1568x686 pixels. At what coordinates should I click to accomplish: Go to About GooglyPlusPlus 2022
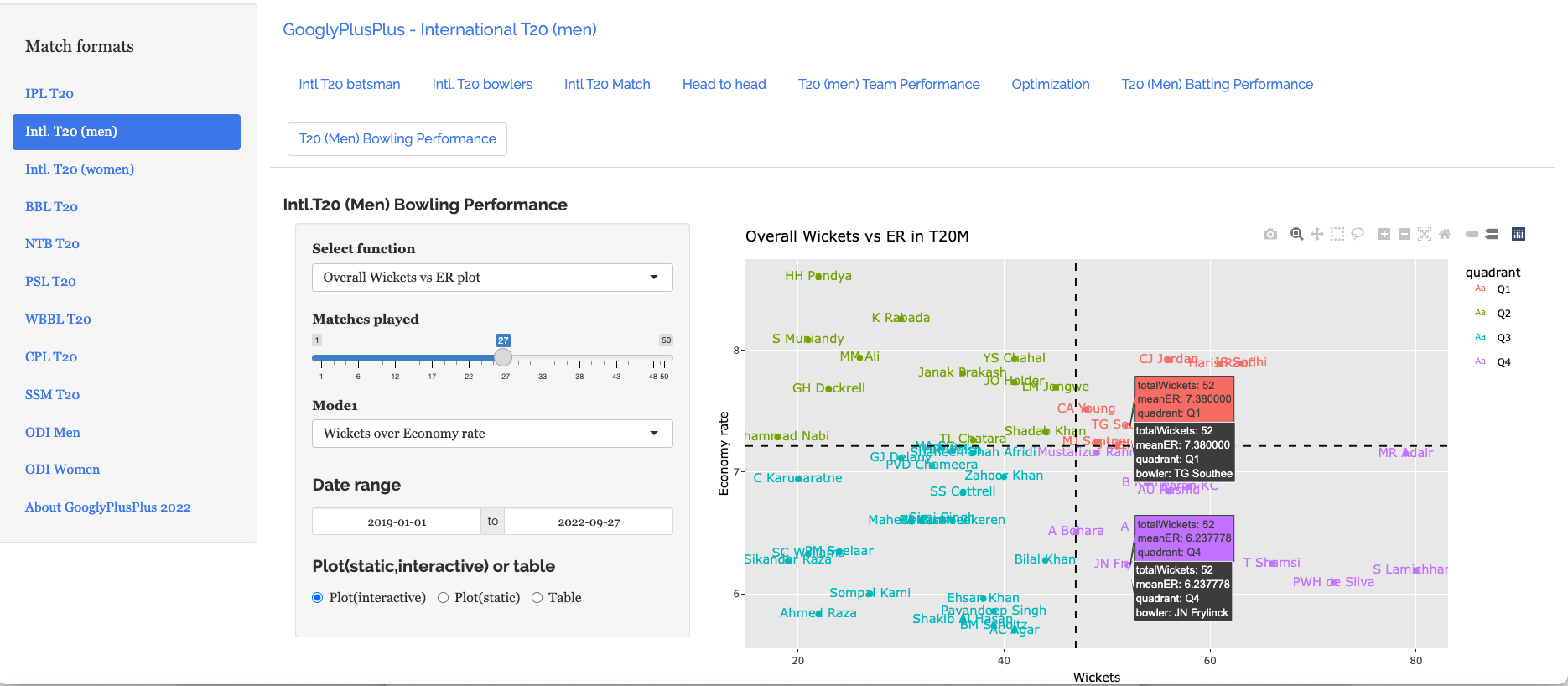tap(107, 507)
